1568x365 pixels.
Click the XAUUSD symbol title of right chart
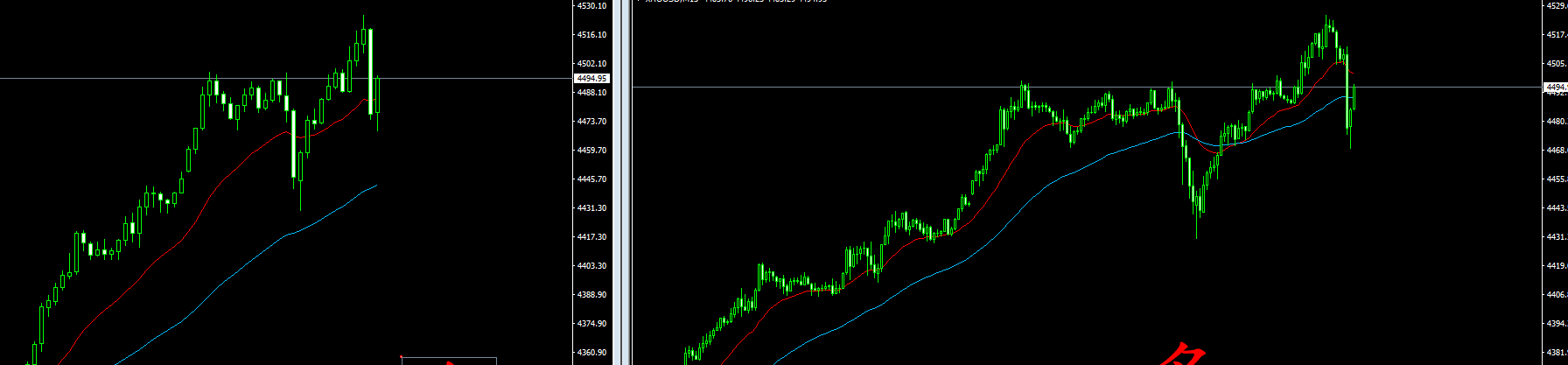click(x=735, y=1)
